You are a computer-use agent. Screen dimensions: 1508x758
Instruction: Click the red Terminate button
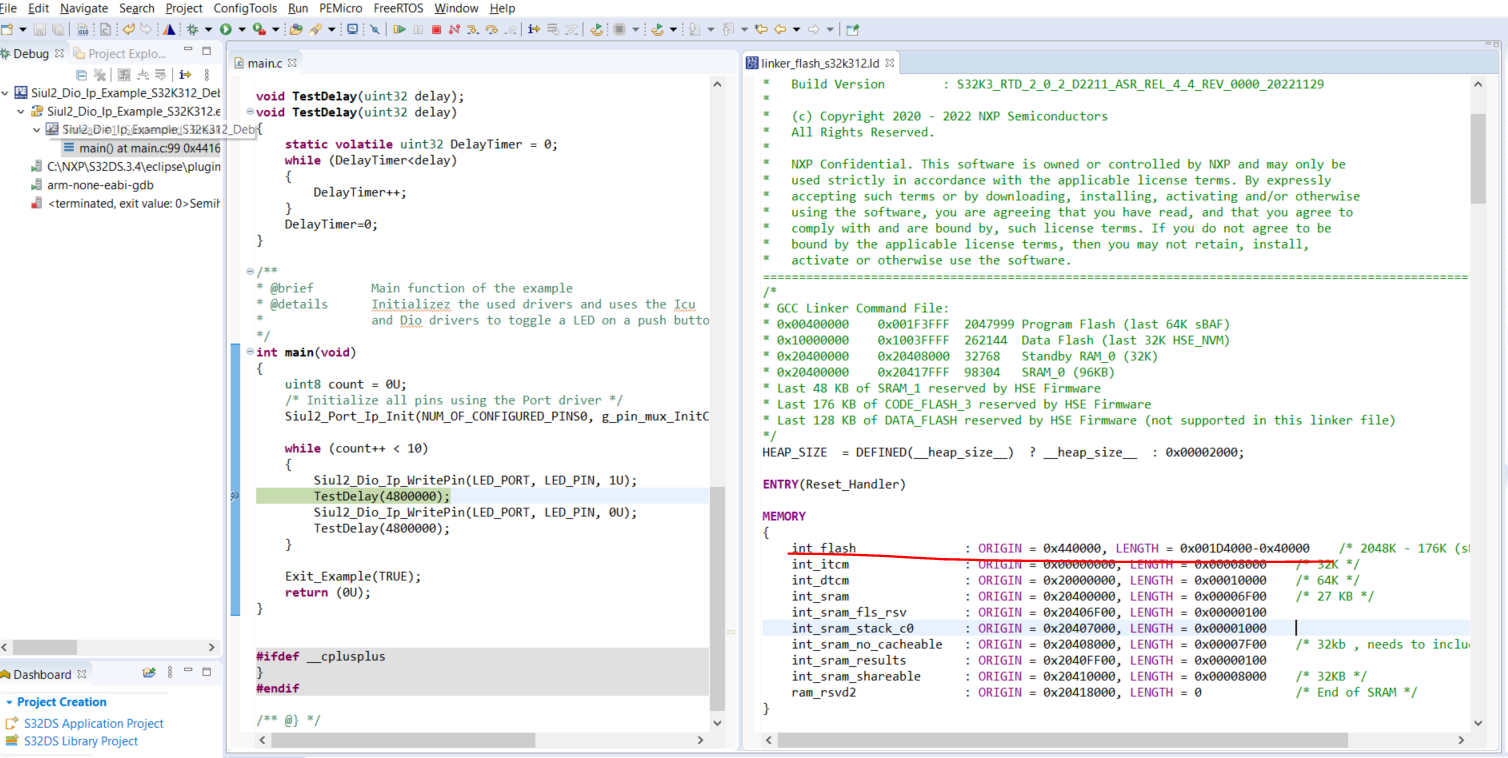click(x=436, y=29)
